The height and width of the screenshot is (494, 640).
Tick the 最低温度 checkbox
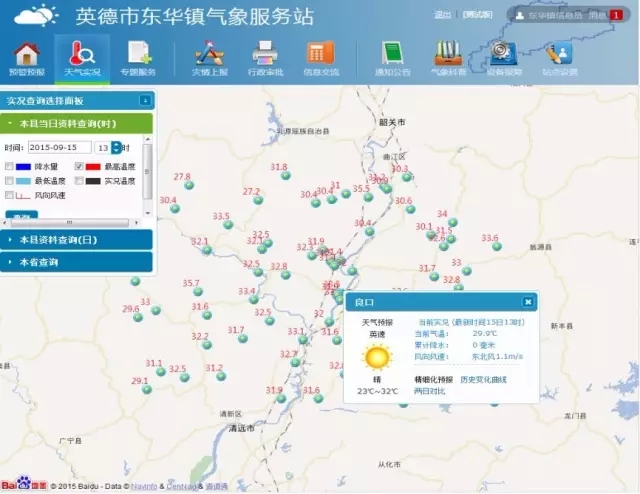(x=10, y=181)
